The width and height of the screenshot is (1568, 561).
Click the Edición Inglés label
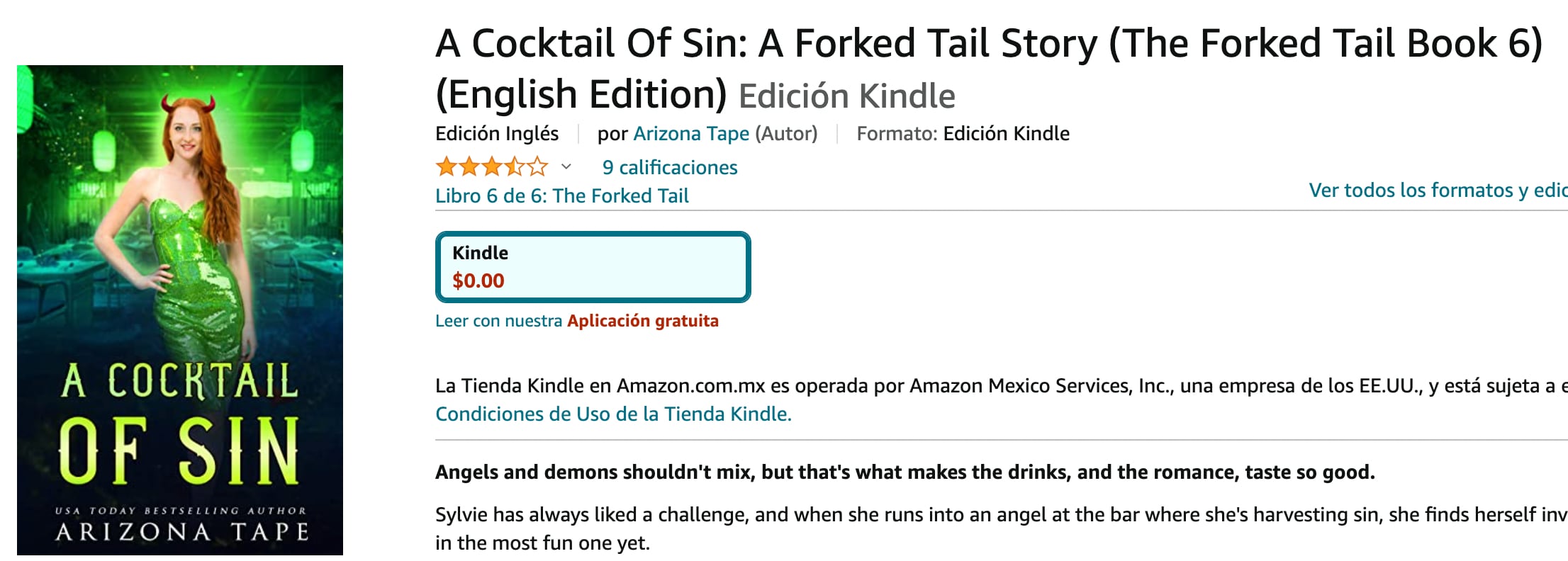click(497, 134)
